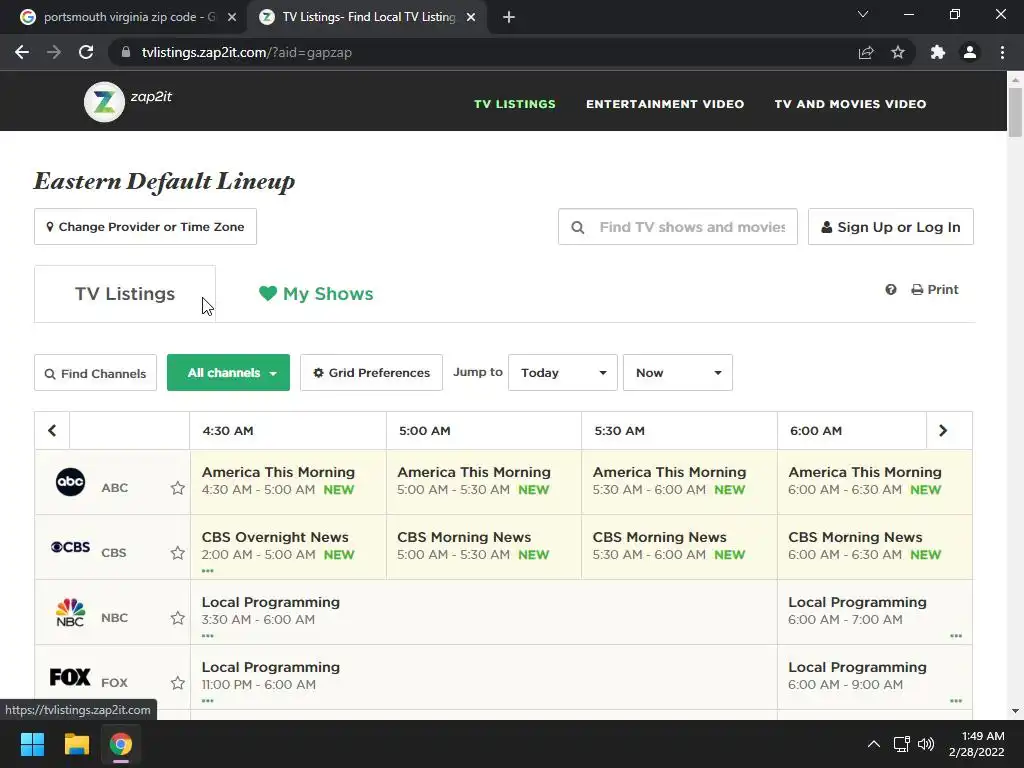The image size is (1024, 768).
Task: Click the zap2it logo icon
Action: click(104, 102)
